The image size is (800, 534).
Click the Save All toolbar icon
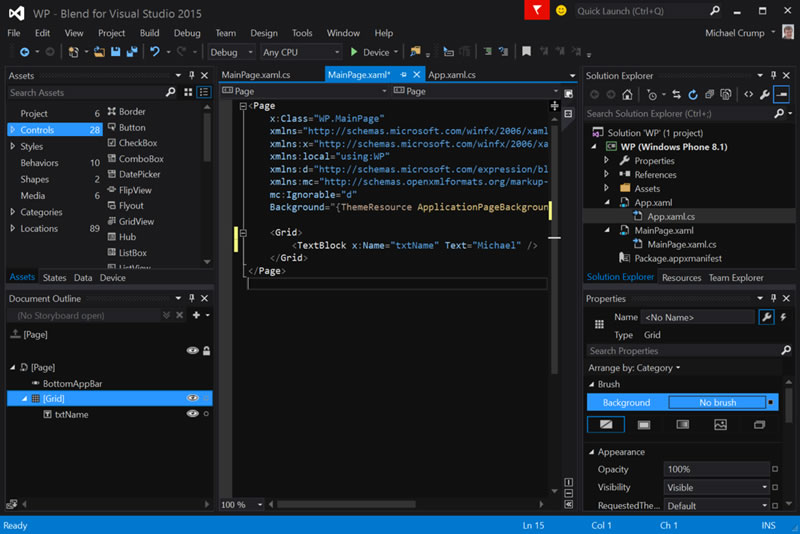[x=131, y=52]
